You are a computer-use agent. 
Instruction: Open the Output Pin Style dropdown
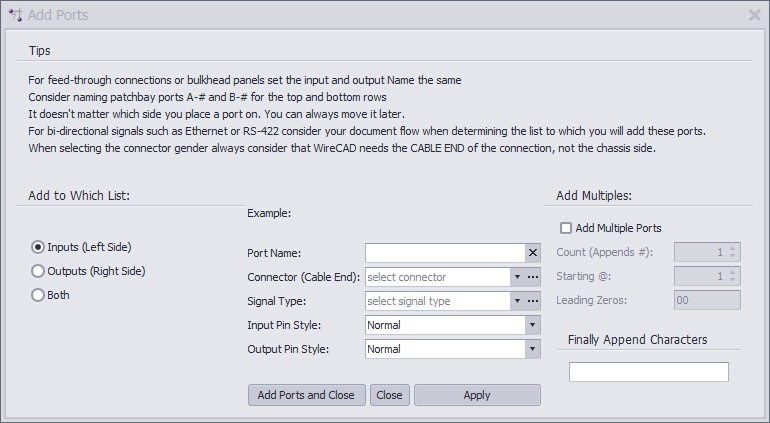[532, 349]
